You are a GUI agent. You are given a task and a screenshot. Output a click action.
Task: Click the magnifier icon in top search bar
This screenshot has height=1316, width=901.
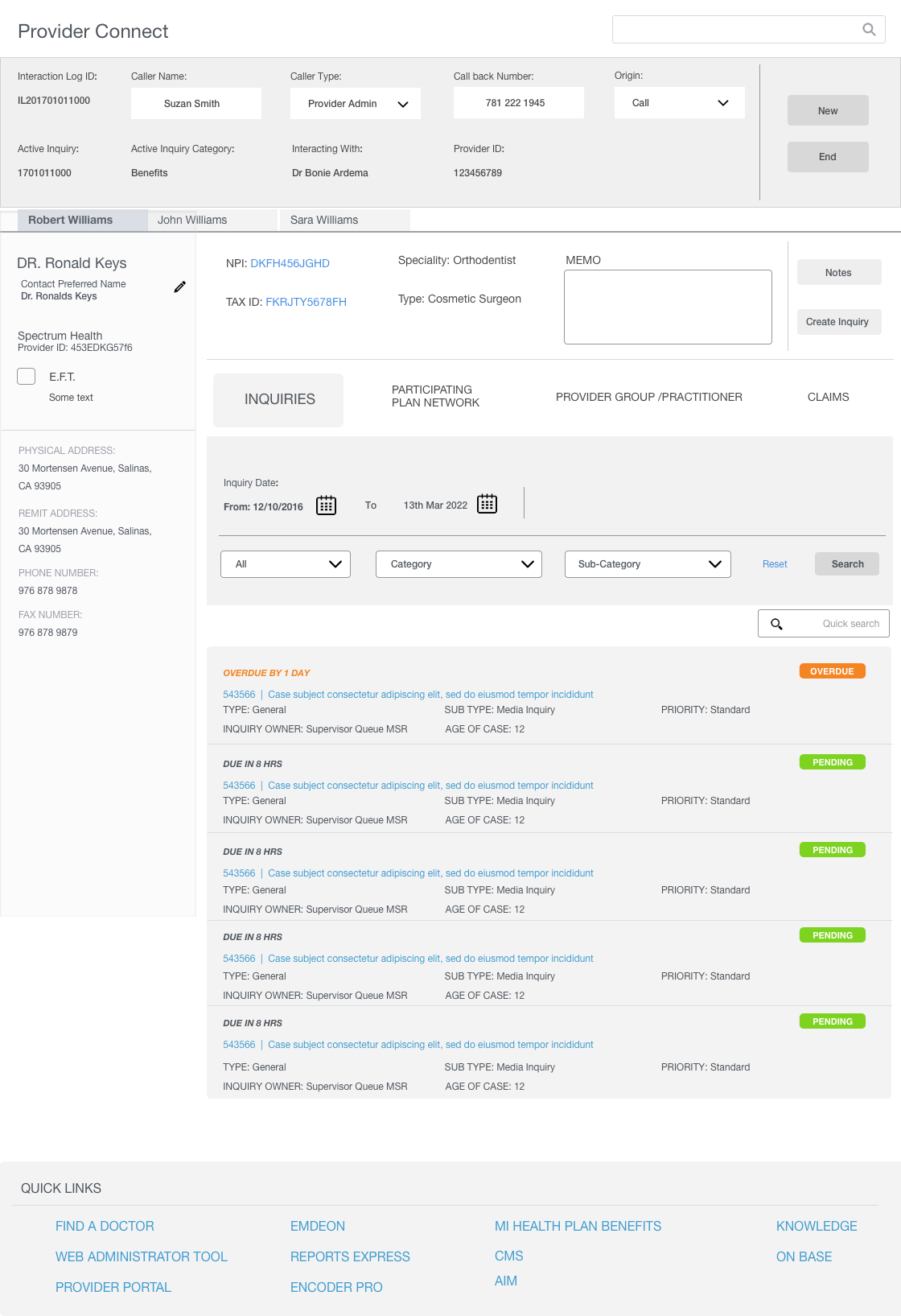(x=869, y=30)
